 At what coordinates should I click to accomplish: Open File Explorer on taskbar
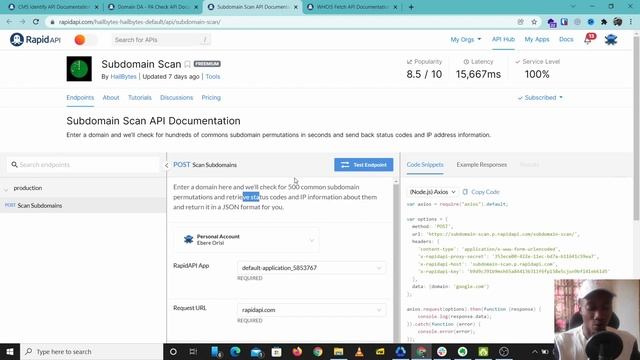(x=338, y=351)
